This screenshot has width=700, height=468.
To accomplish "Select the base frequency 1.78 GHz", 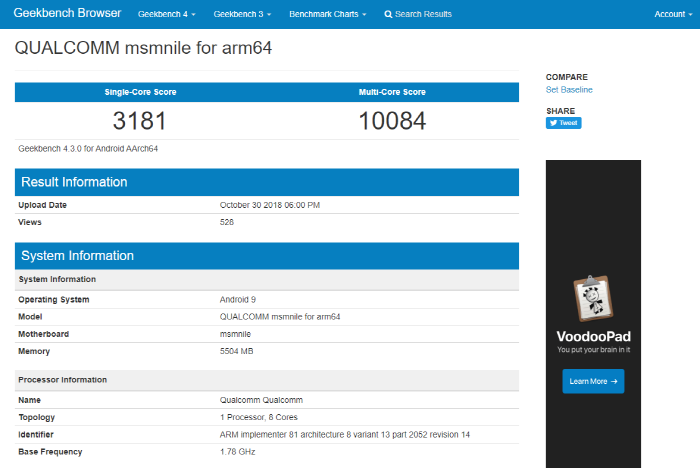I will coord(238,452).
